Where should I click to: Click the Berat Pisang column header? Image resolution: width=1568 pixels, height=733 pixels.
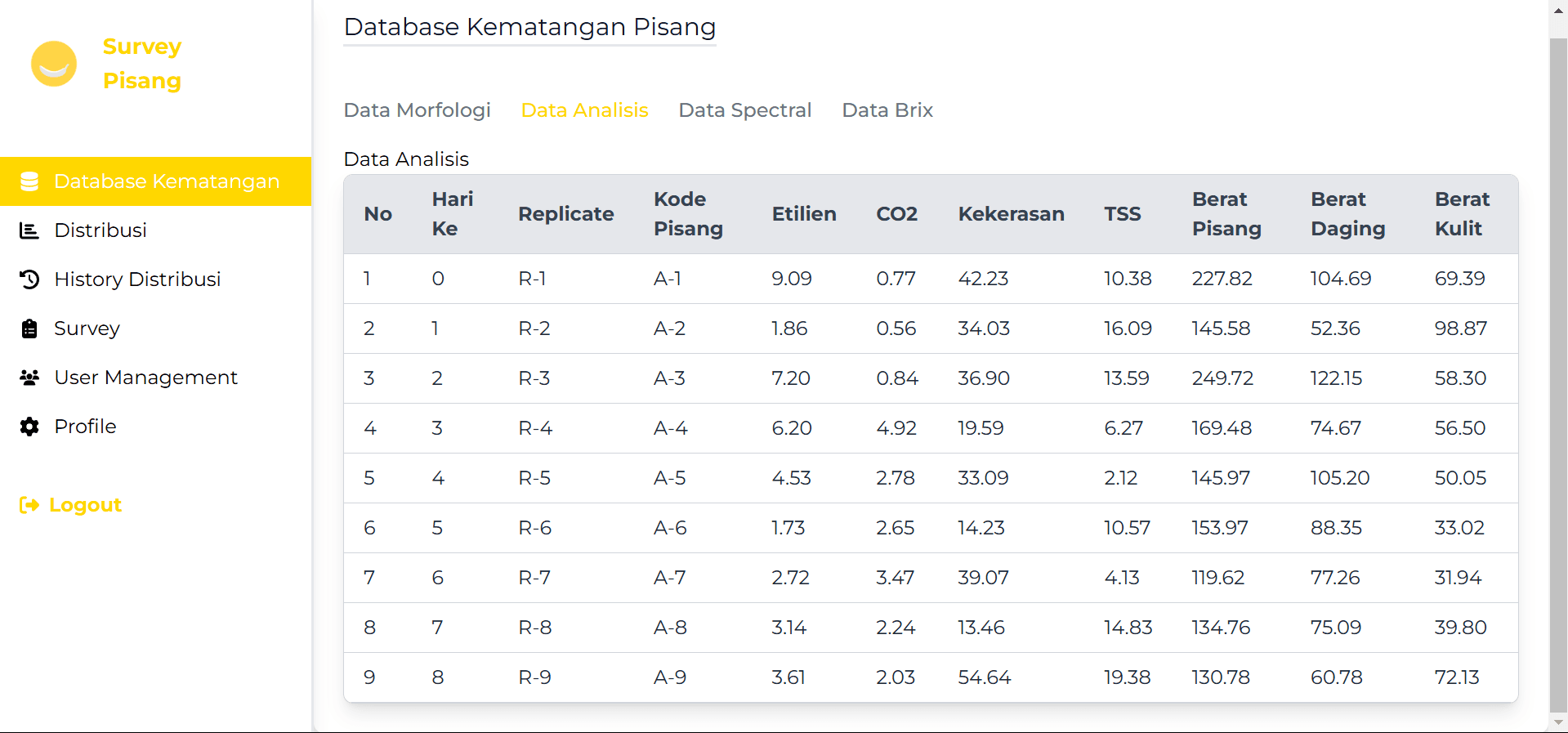click(x=1226, y=214)
